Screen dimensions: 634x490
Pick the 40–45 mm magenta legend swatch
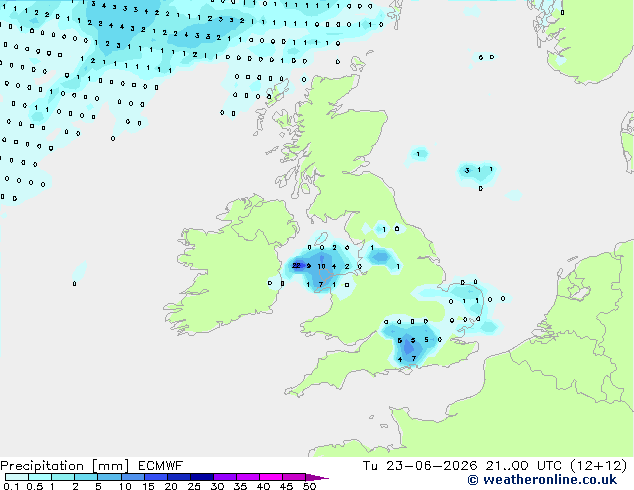[x=271, y=477]
